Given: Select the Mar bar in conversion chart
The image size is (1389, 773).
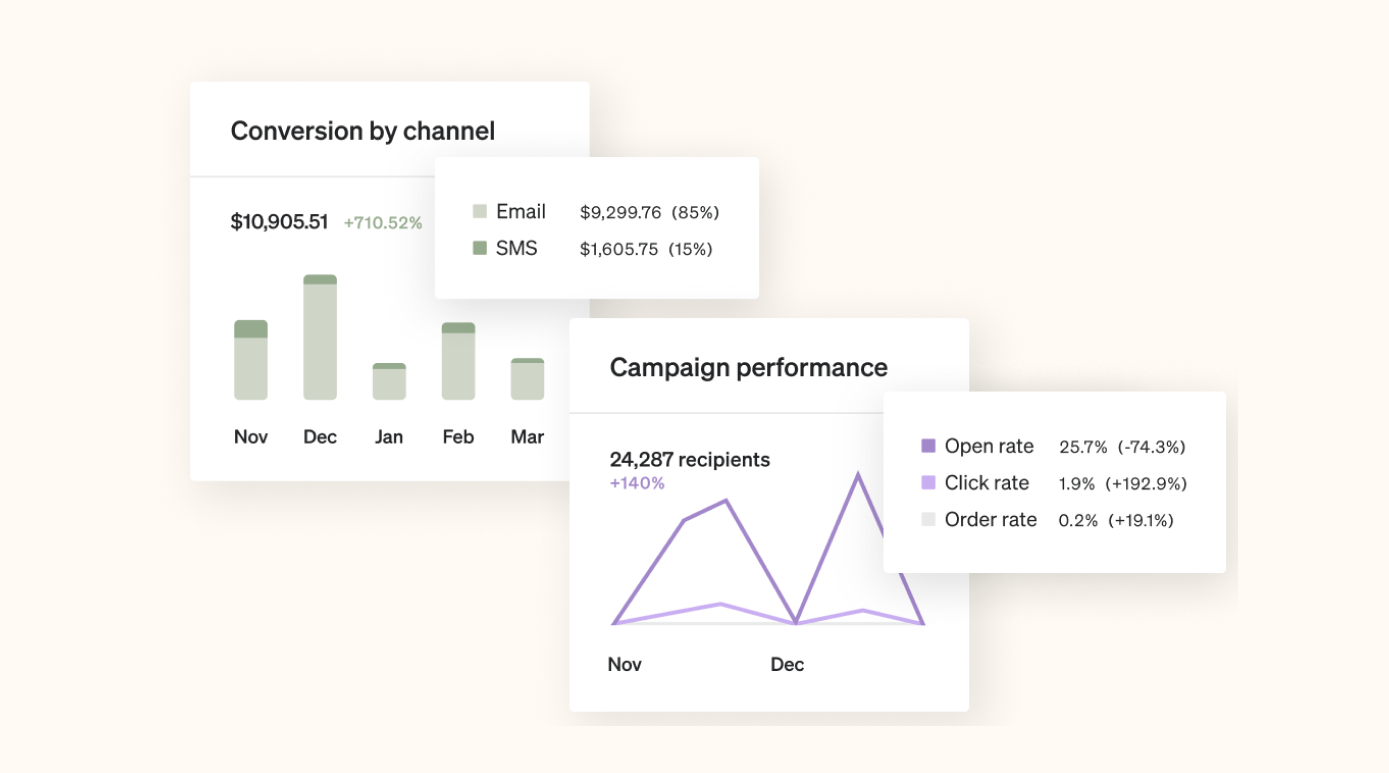Looking at the screenshot, I should pos(527,379).
